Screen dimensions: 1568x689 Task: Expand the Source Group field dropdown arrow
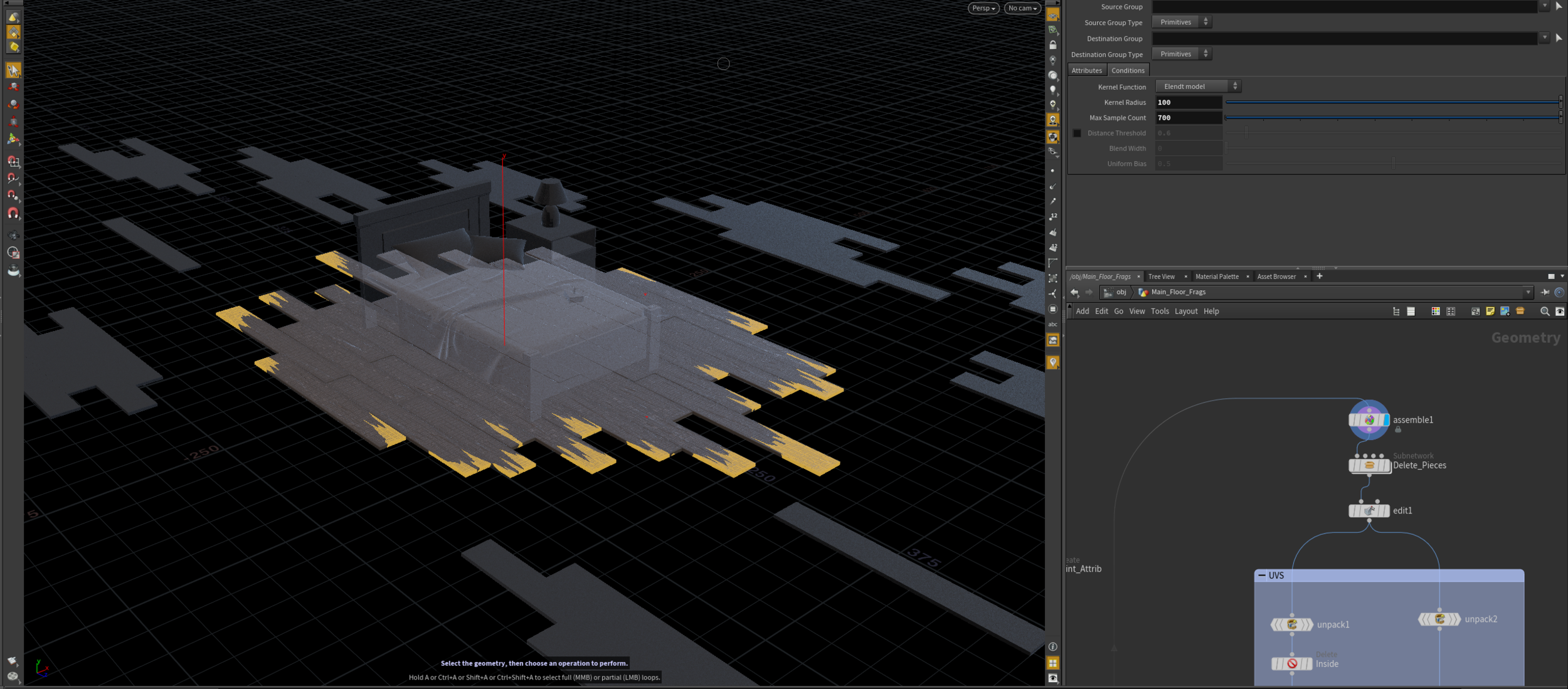1544,6
